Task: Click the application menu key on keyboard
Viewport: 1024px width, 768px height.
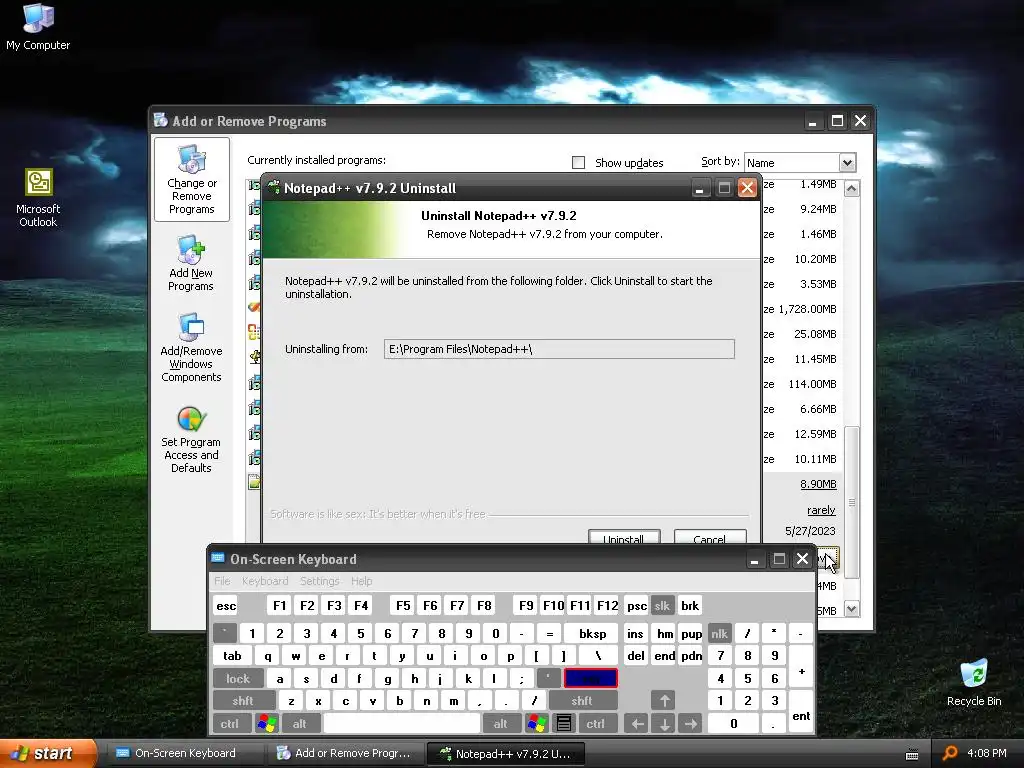Action: 564,724
